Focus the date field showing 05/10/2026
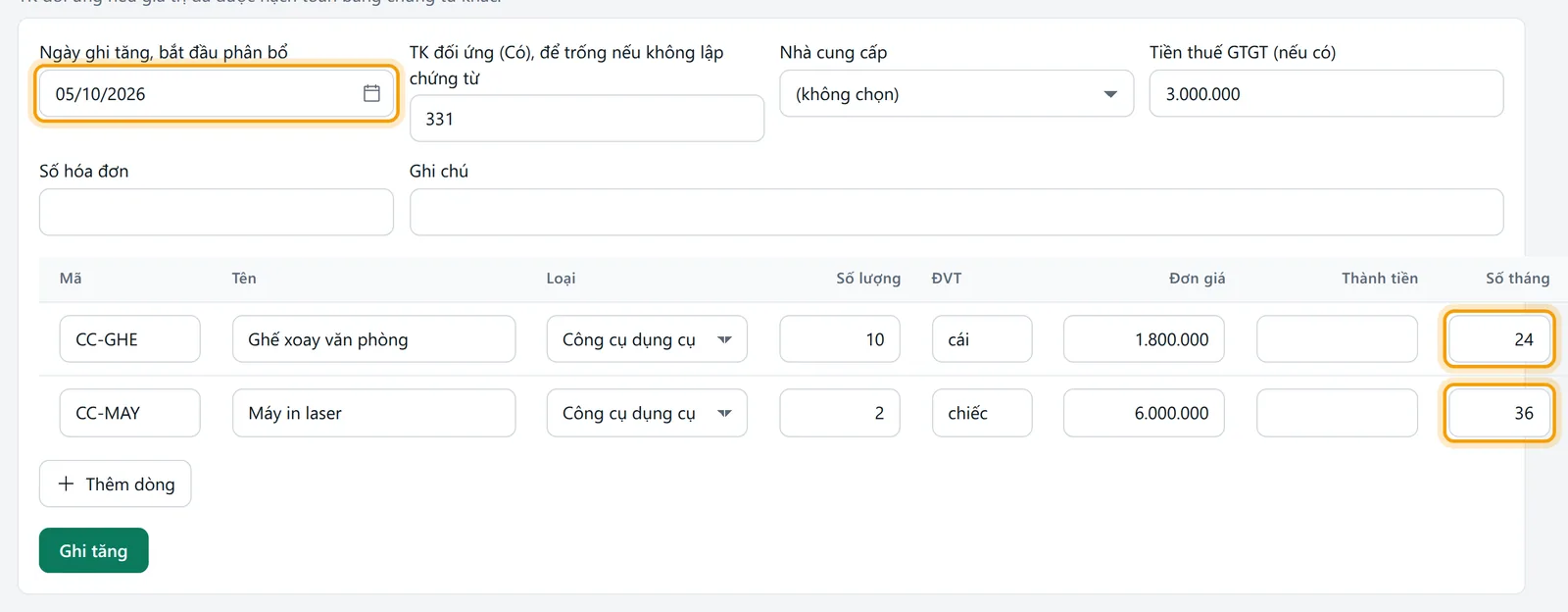The height and width of the screenshot is (612, 1568). (x=217, y=93)
